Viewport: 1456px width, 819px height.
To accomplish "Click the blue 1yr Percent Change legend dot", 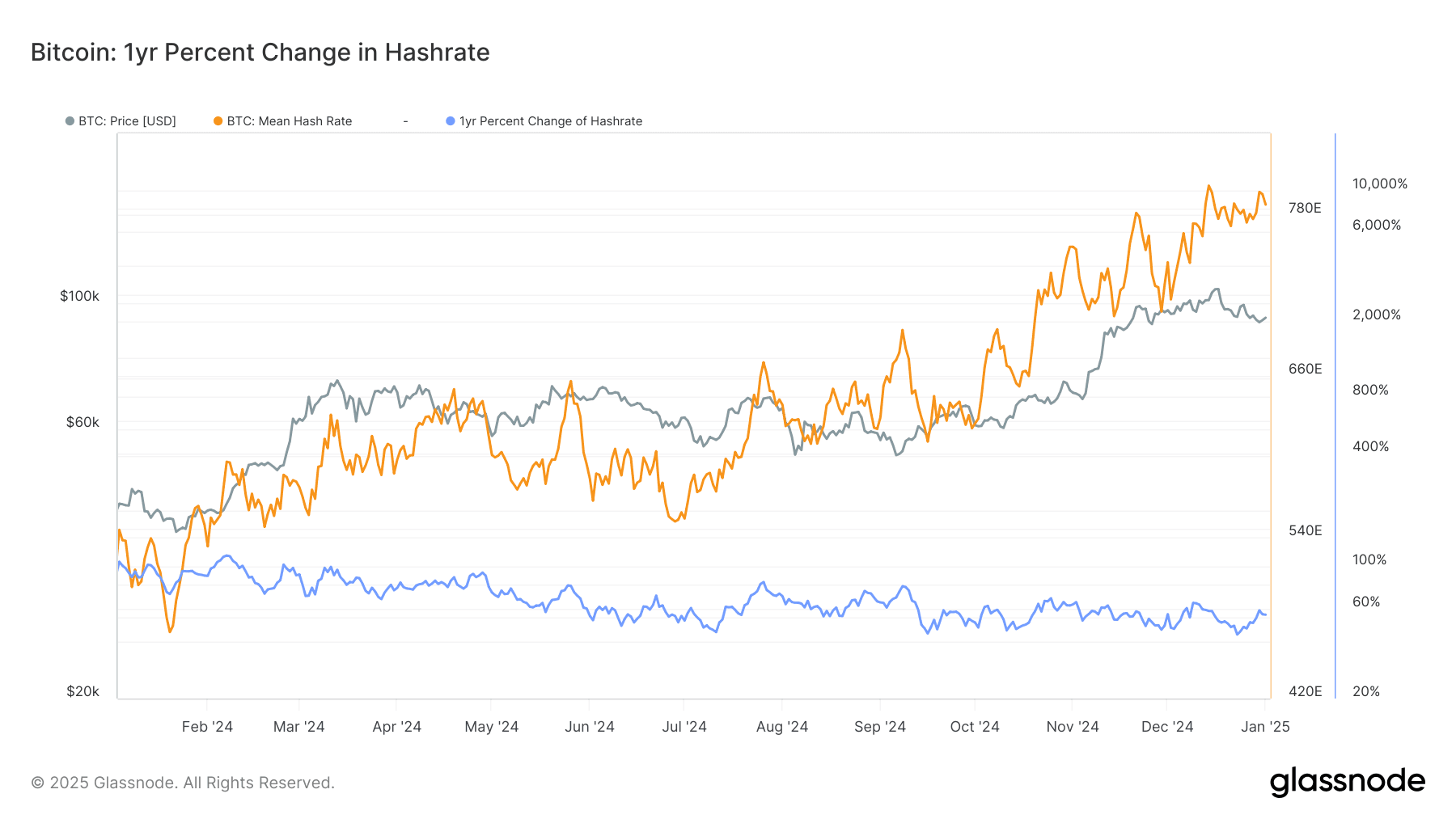I will [451, 121].
